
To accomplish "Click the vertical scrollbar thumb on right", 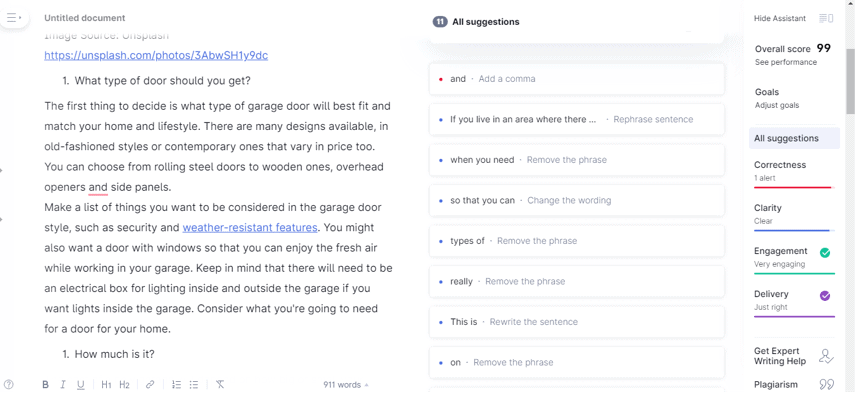I will point(850,81).
